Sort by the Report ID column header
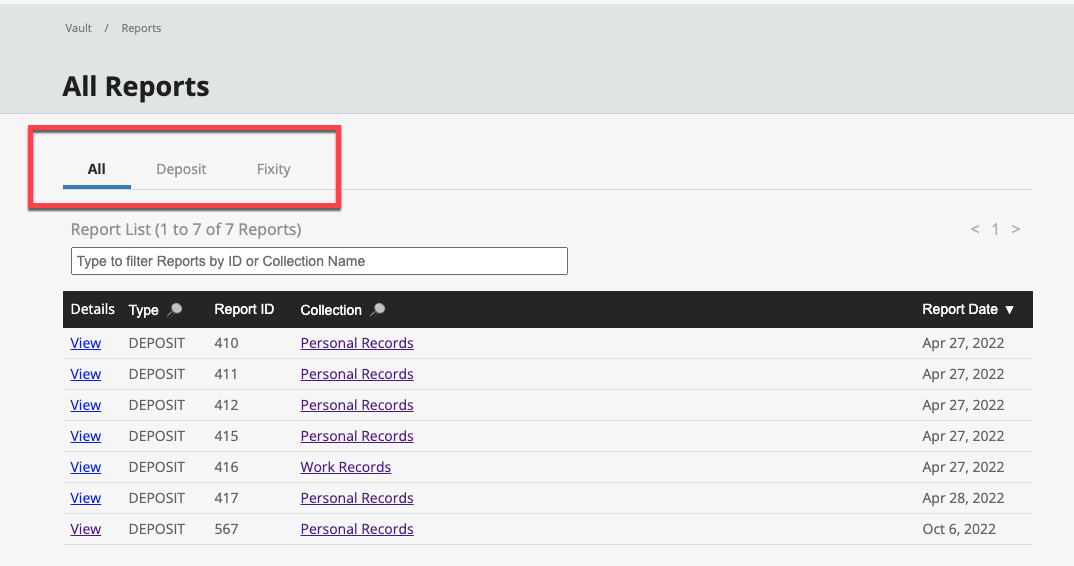The width and height of the screenshot is (1074, 566). coord(244,309)
